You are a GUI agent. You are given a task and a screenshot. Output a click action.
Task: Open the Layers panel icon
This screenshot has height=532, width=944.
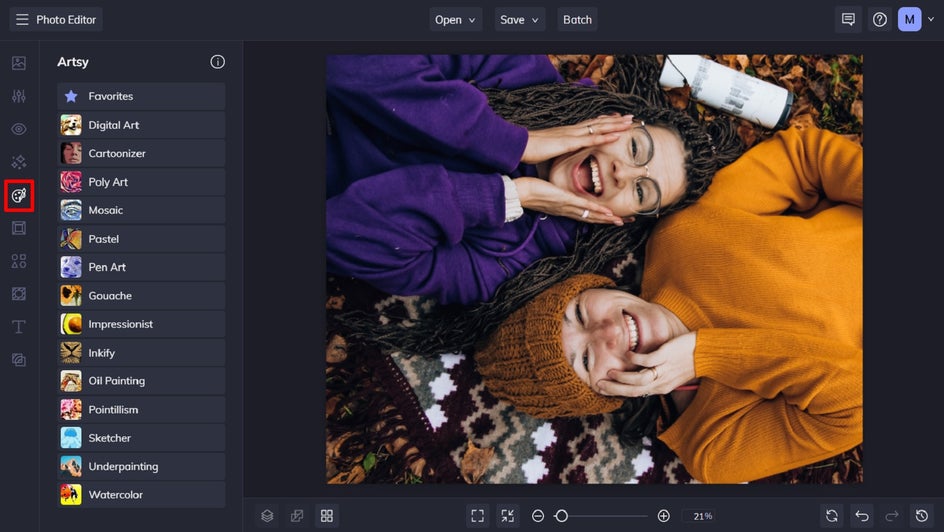pos(267,516)
